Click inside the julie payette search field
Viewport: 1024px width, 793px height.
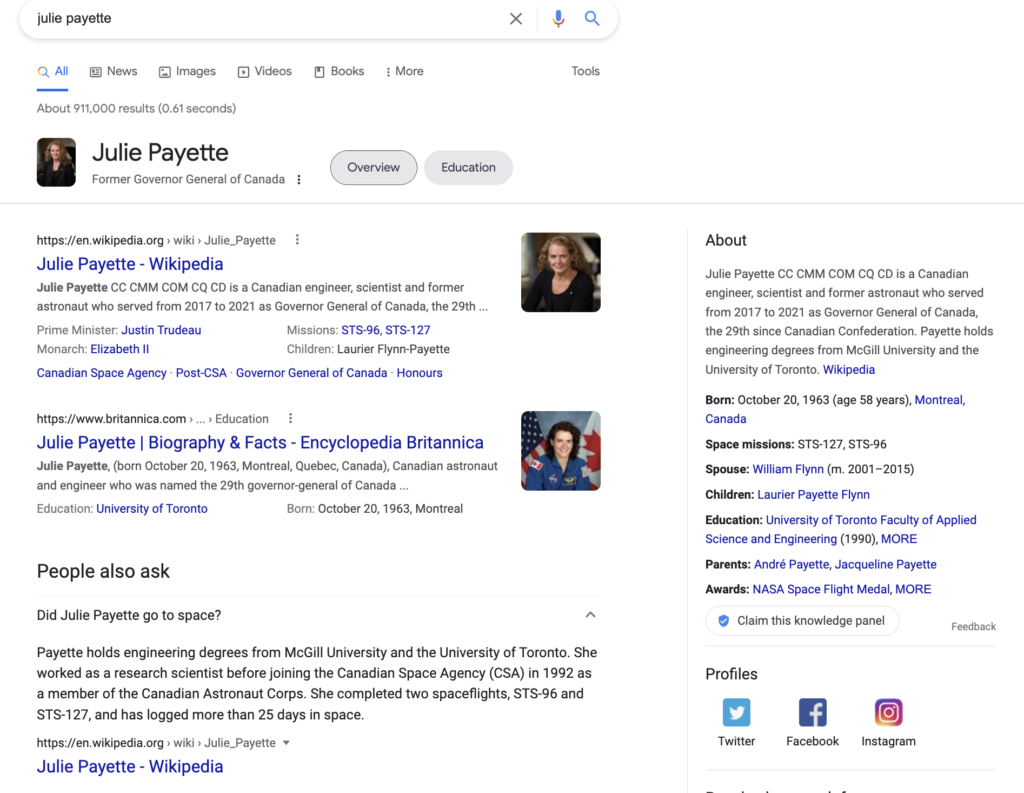point(261,18)
